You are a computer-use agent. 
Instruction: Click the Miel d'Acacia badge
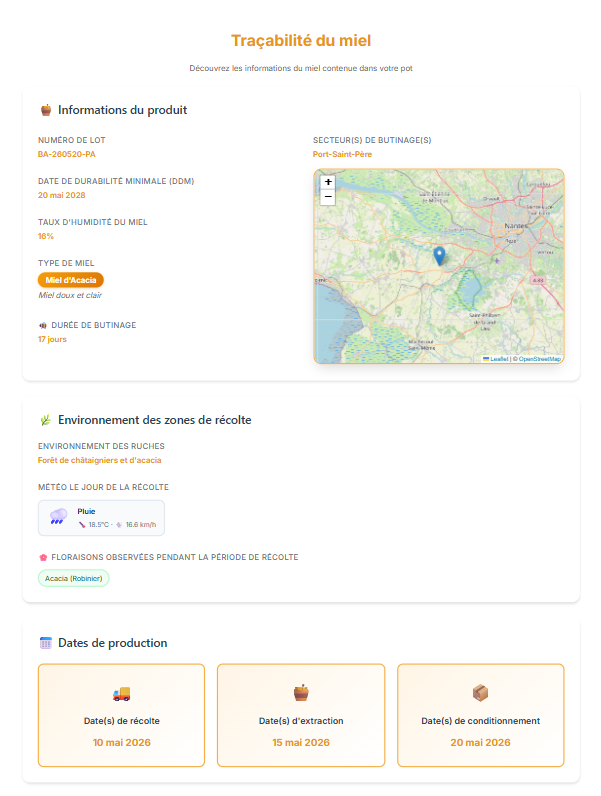pos(71,280)
